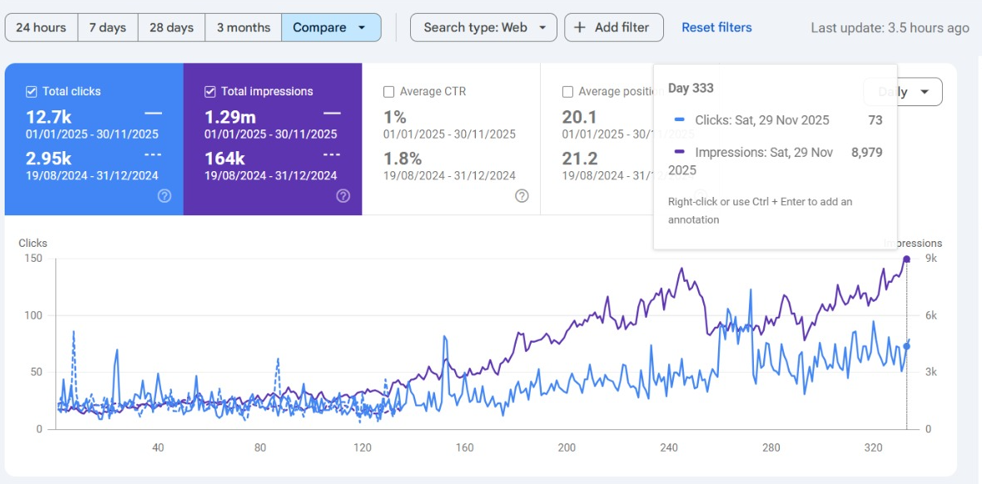This screenshot has height=484, width=982.
Task: Switch to the 3 months date range
Action: click(x=243, y=28)
